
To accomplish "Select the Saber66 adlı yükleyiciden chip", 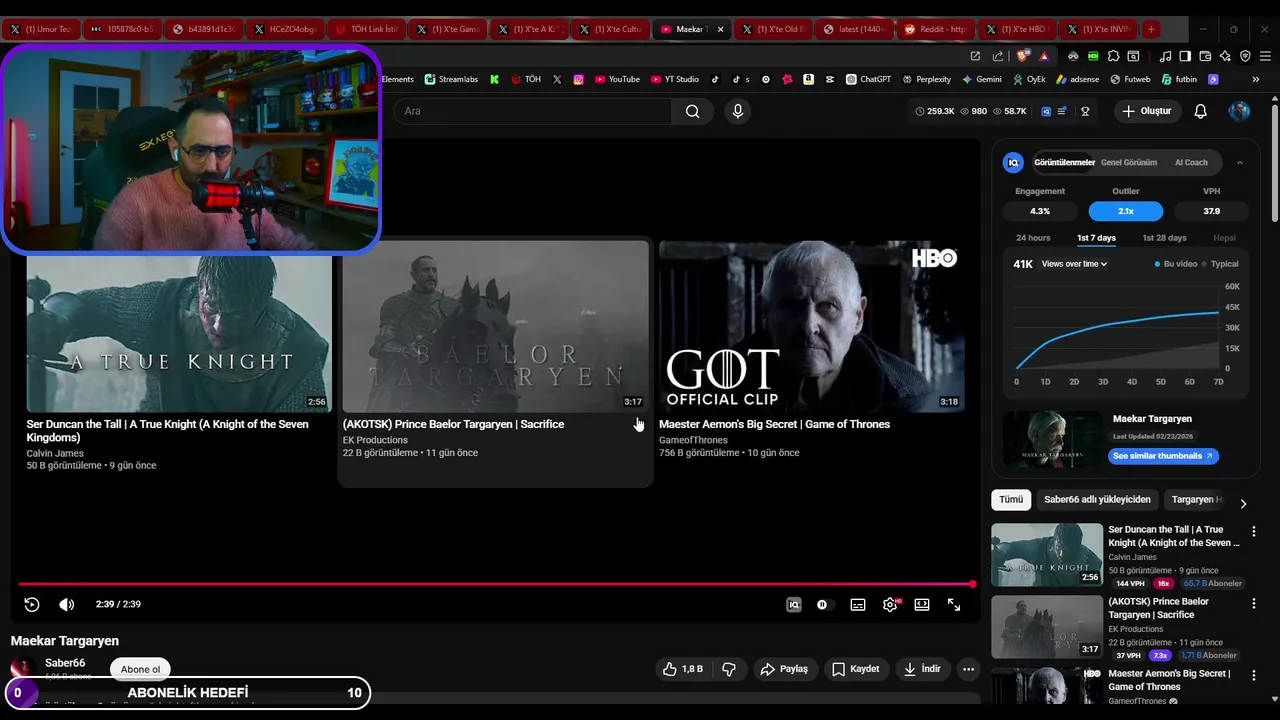I will [x=1097, y=499].
